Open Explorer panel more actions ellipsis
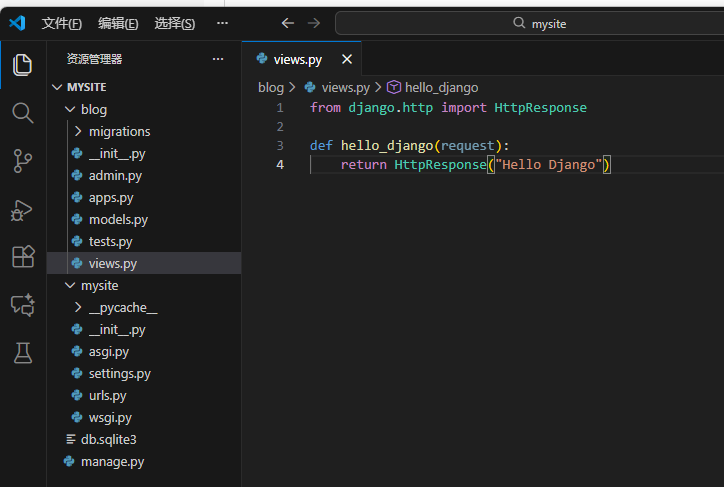 [x=218, y=59]
